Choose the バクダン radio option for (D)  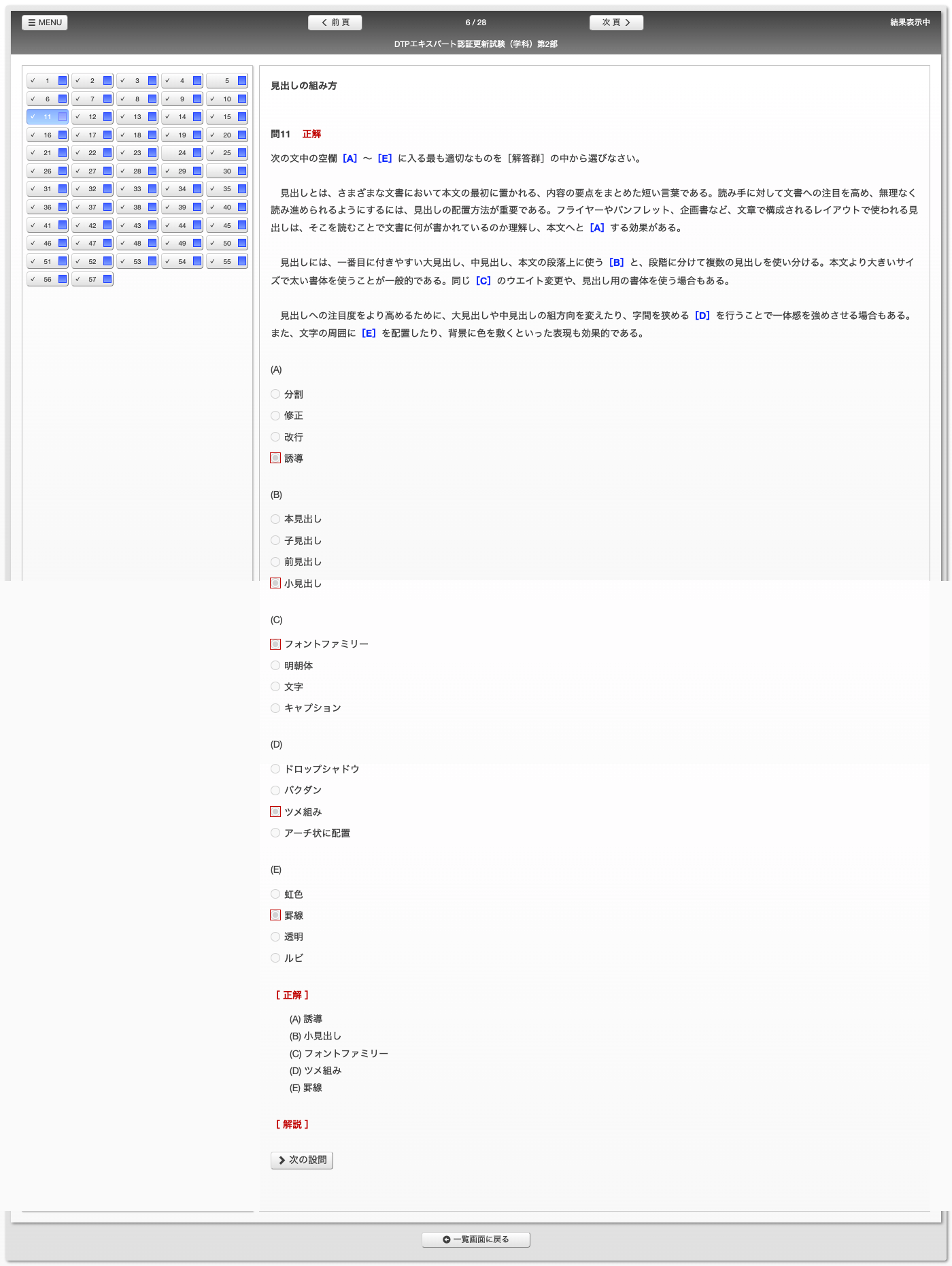[275, 790]
